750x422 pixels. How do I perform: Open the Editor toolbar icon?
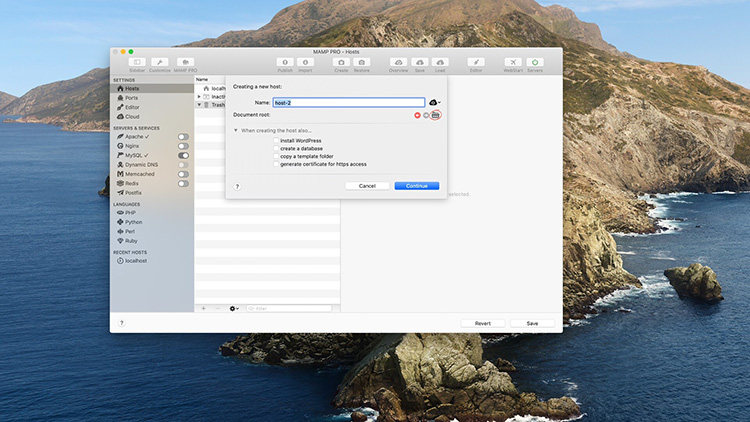pyautogui.click(x=476, y=62)
